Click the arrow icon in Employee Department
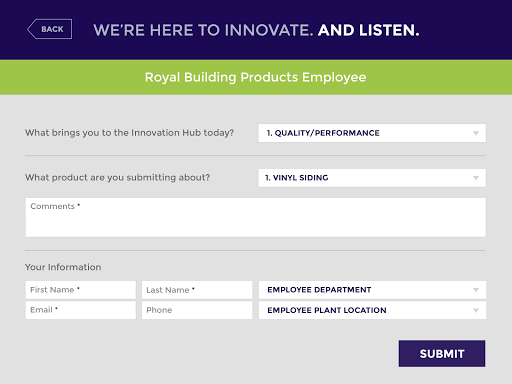The image size is (512, 384). (x=476, y=290)
